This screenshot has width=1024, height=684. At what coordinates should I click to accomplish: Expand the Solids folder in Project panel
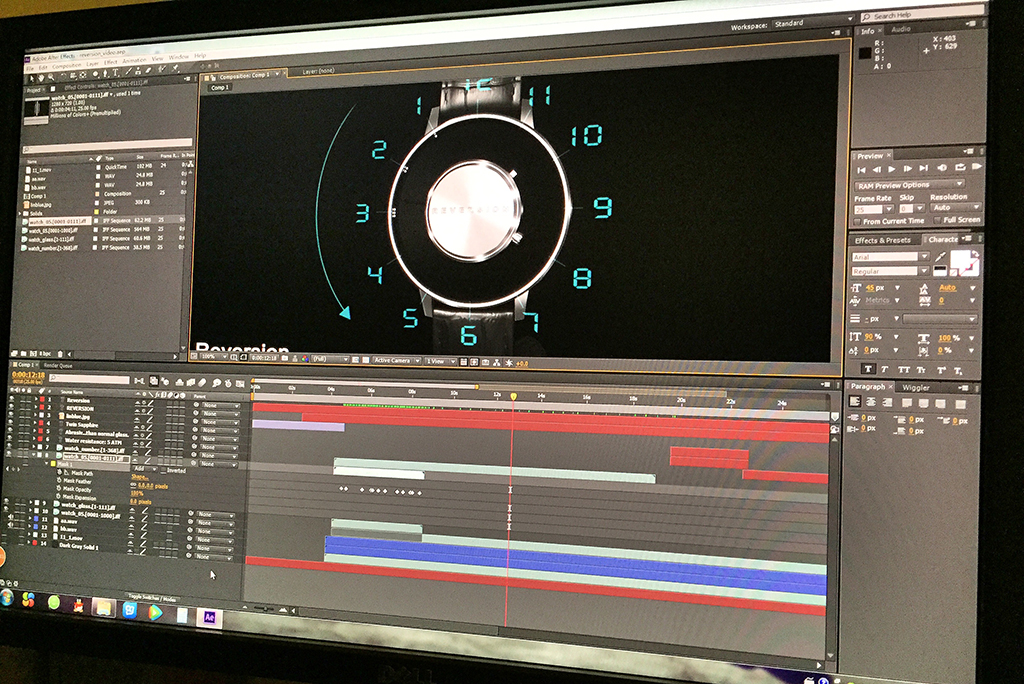coord(22,212)
